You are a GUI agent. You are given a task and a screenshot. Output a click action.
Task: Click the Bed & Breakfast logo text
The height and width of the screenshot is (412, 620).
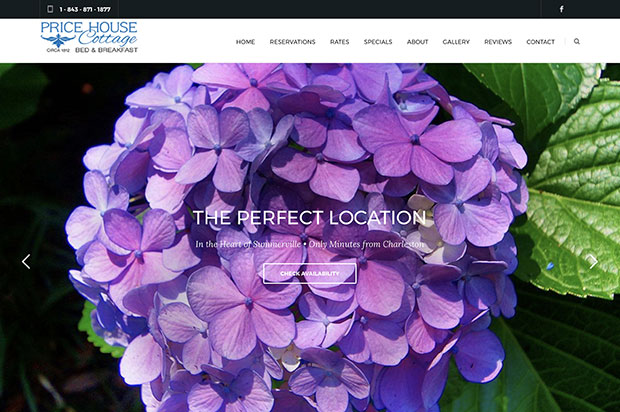(x=106, y=50)
